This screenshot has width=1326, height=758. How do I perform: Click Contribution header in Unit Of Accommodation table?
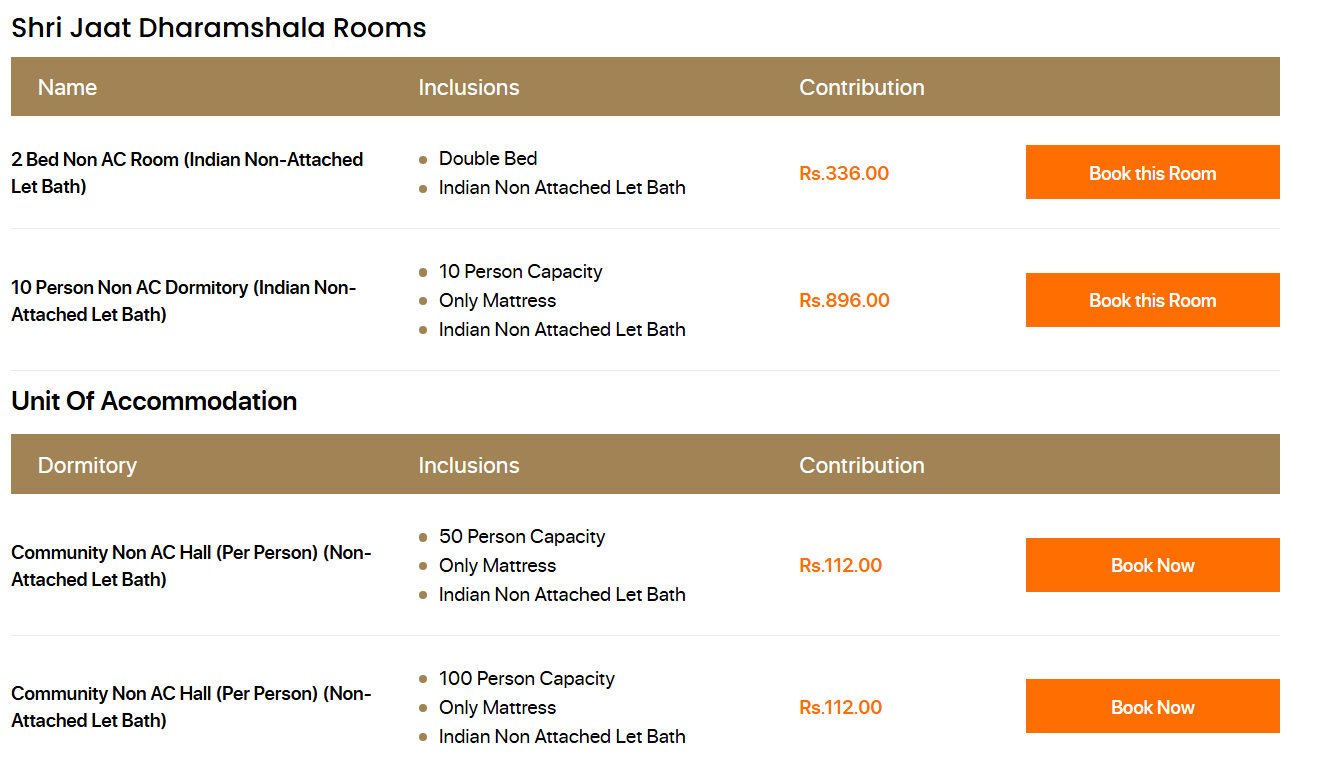pos(861,466)
